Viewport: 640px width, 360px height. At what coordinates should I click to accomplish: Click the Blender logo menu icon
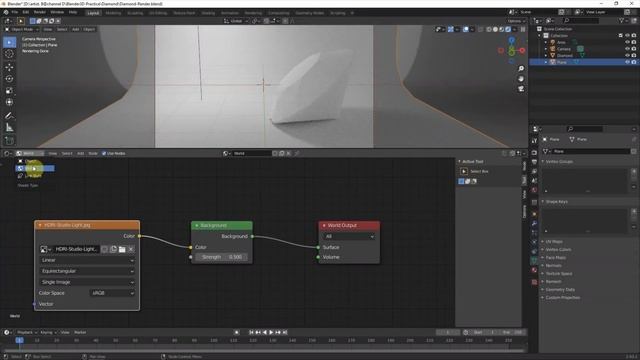(6, 12)
